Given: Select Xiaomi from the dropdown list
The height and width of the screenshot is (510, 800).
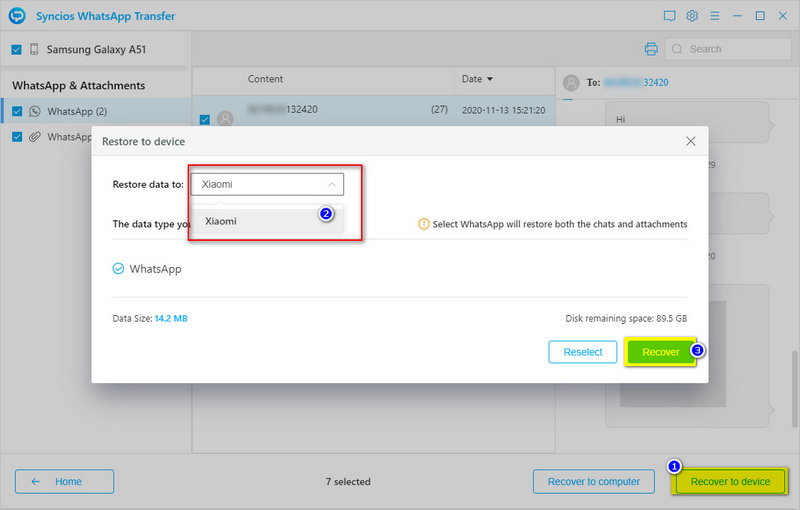Looking at the screenshot, I should 267,221.
